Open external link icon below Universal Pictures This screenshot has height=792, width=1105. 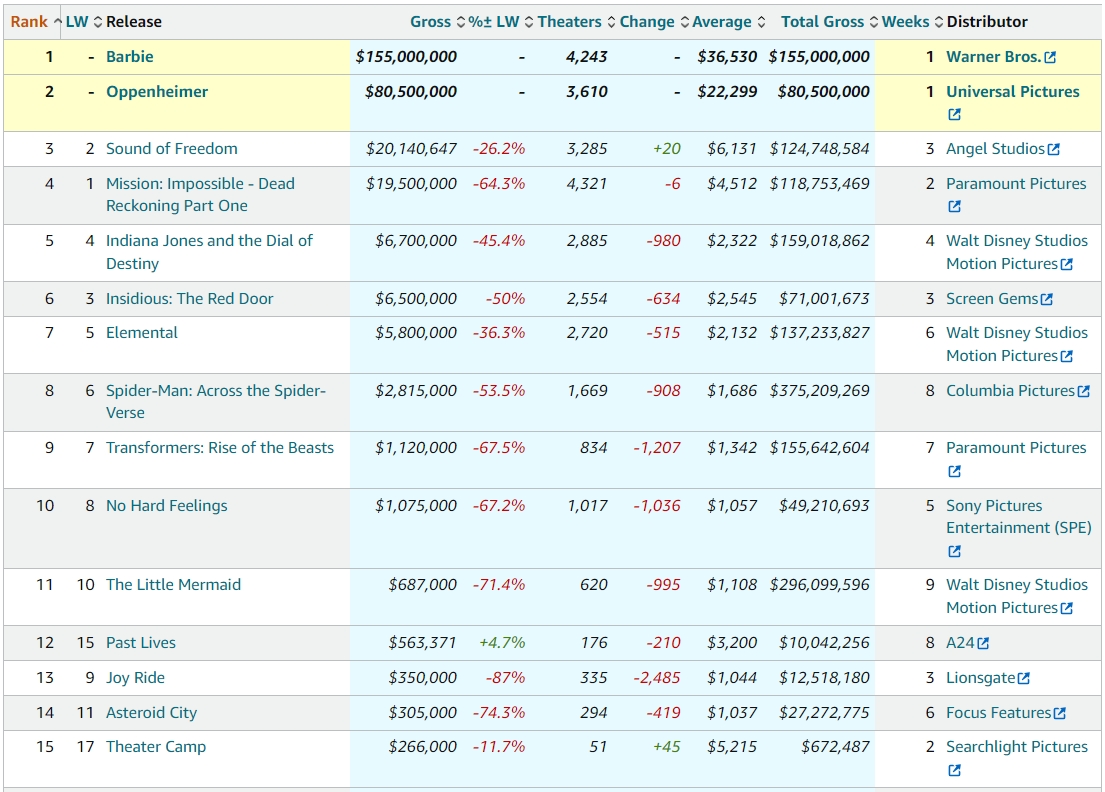[x=954, y=114]
